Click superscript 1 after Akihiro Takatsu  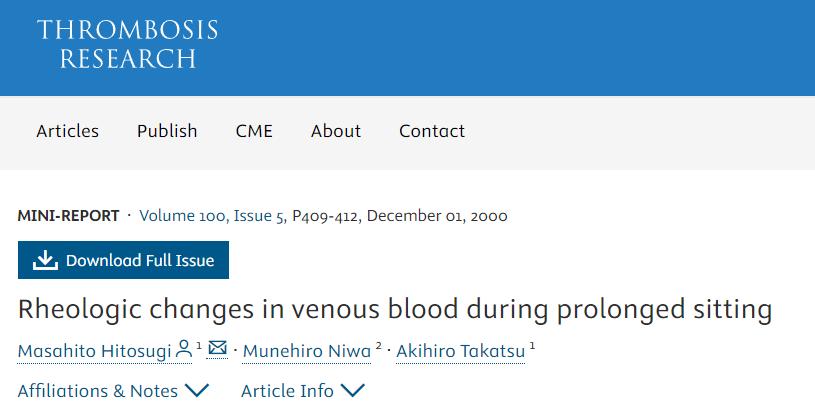532,346
